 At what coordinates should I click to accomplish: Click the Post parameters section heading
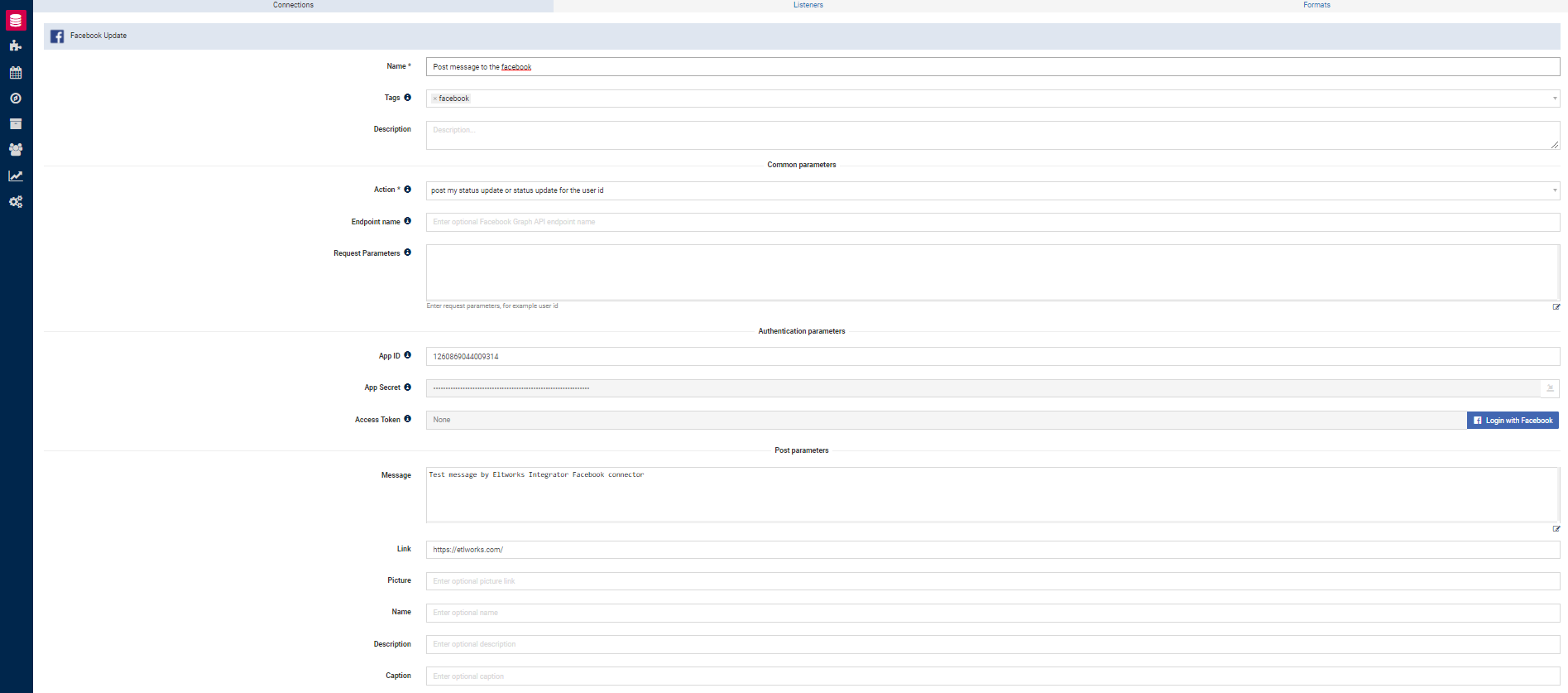point(802,450)
